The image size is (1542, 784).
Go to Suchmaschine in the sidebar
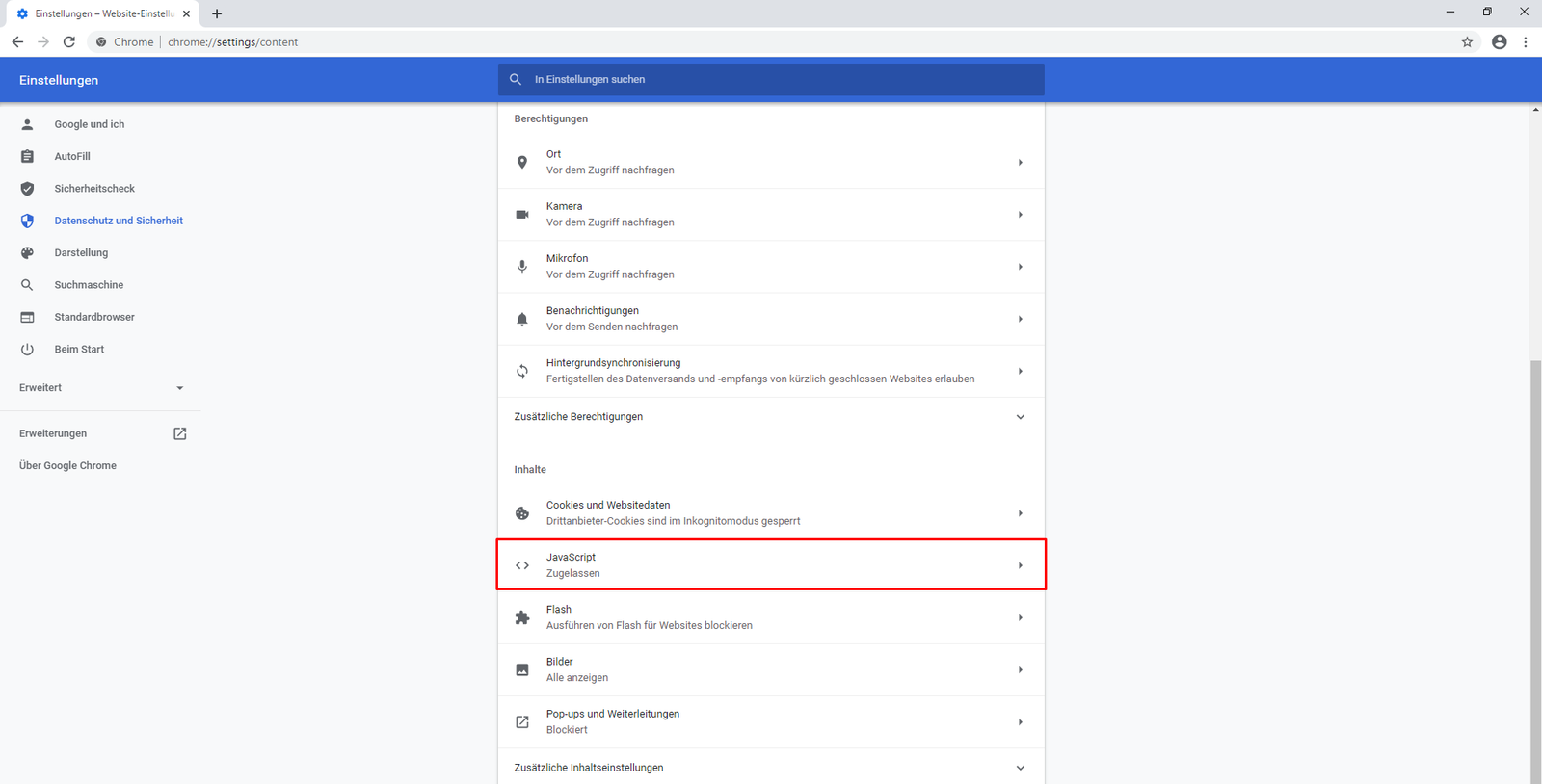point(89,285)
